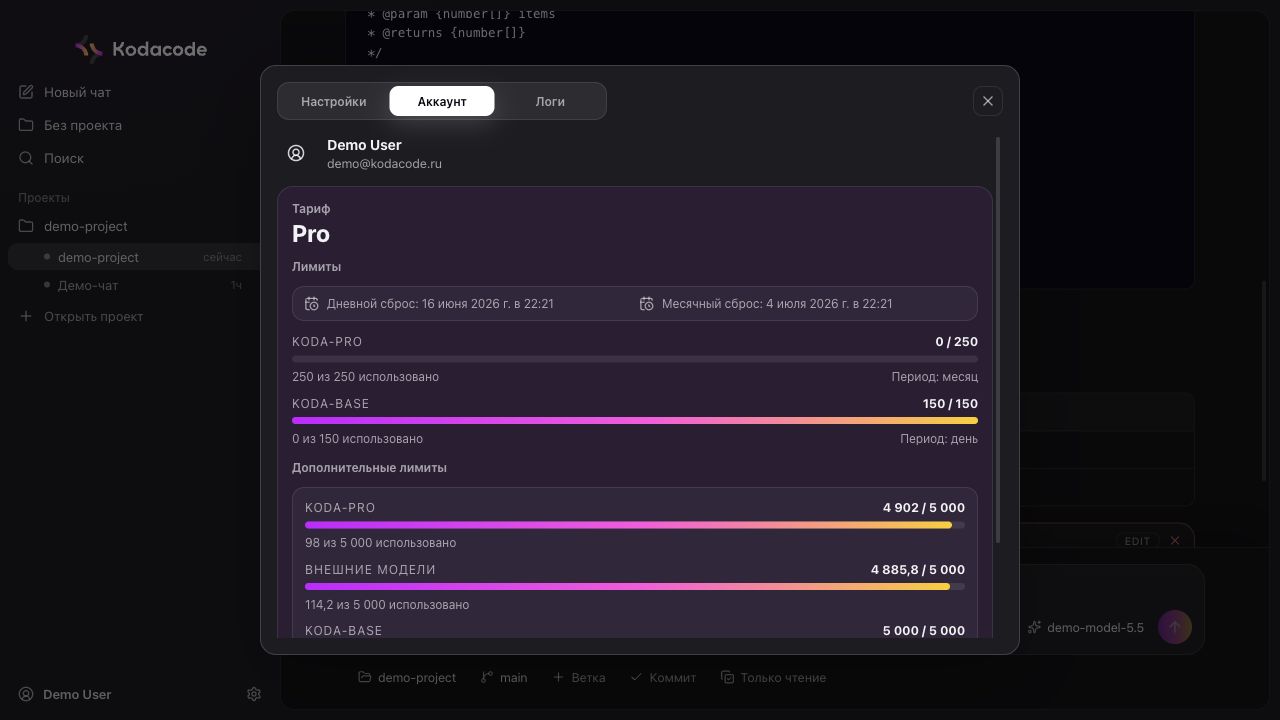This screenshot has height=720, width=1280.
Task: Open the demo-model-5.5 model selector
Action: pyautogui.click(x=1085, y=627)
